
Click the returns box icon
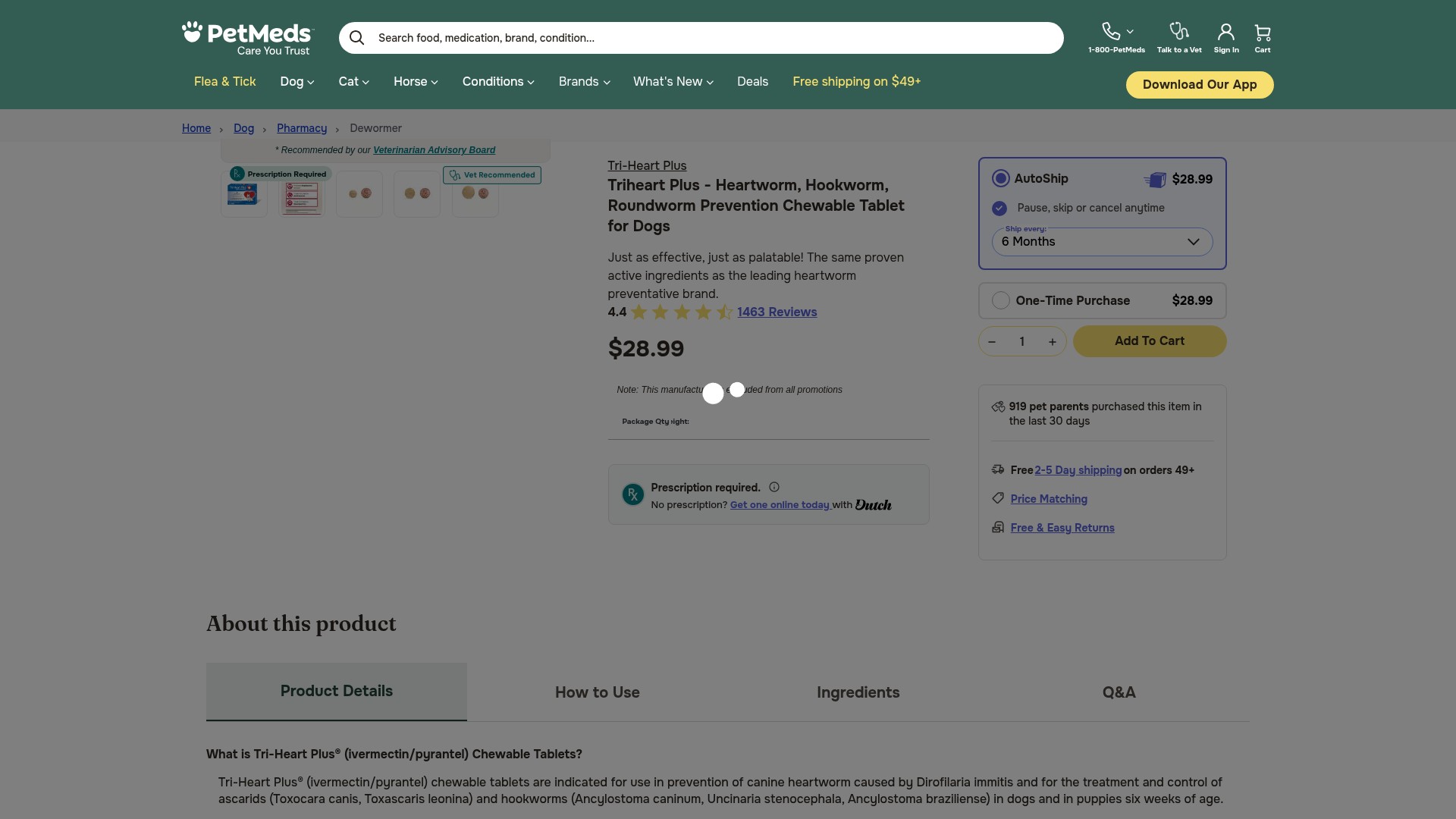998,527
